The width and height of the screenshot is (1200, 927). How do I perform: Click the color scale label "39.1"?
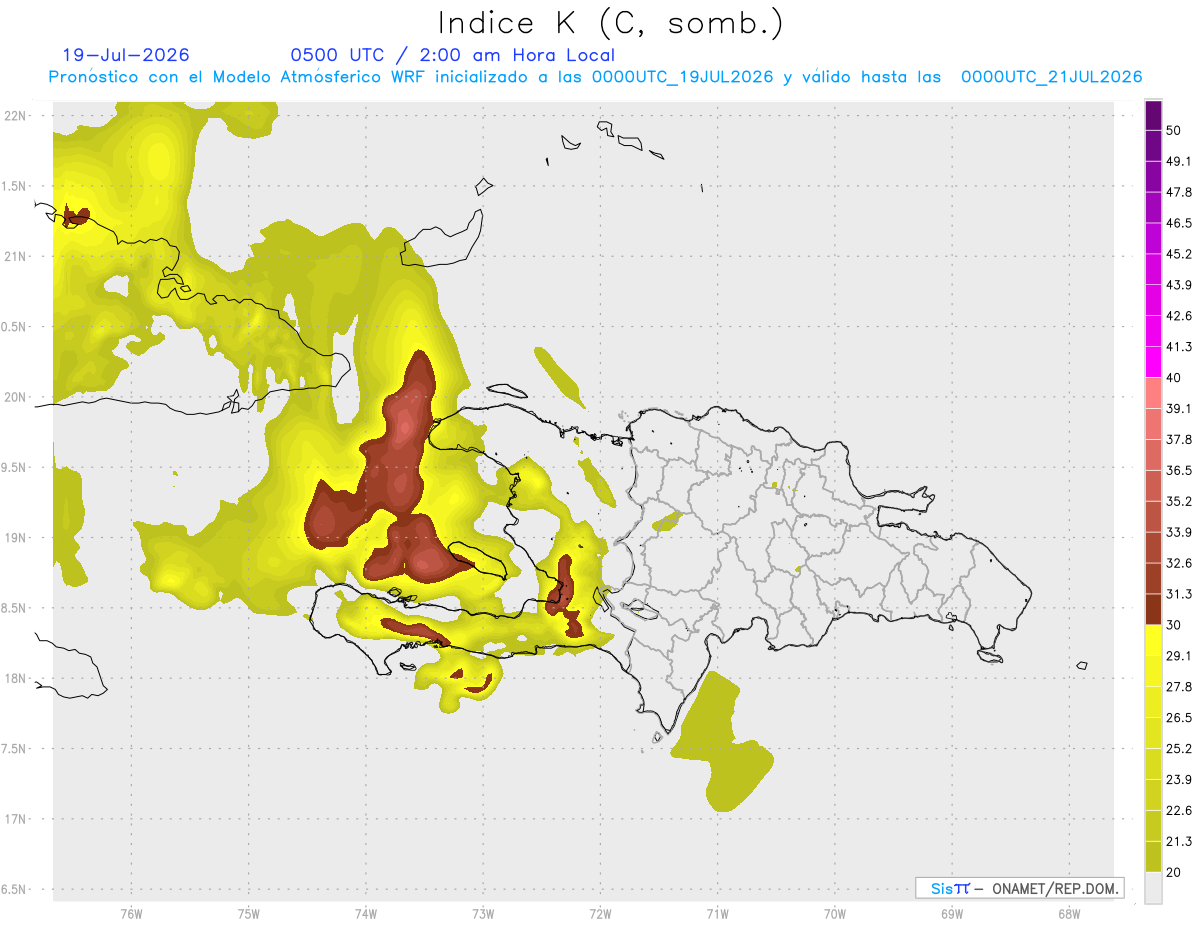click(x=1180, y=408)
